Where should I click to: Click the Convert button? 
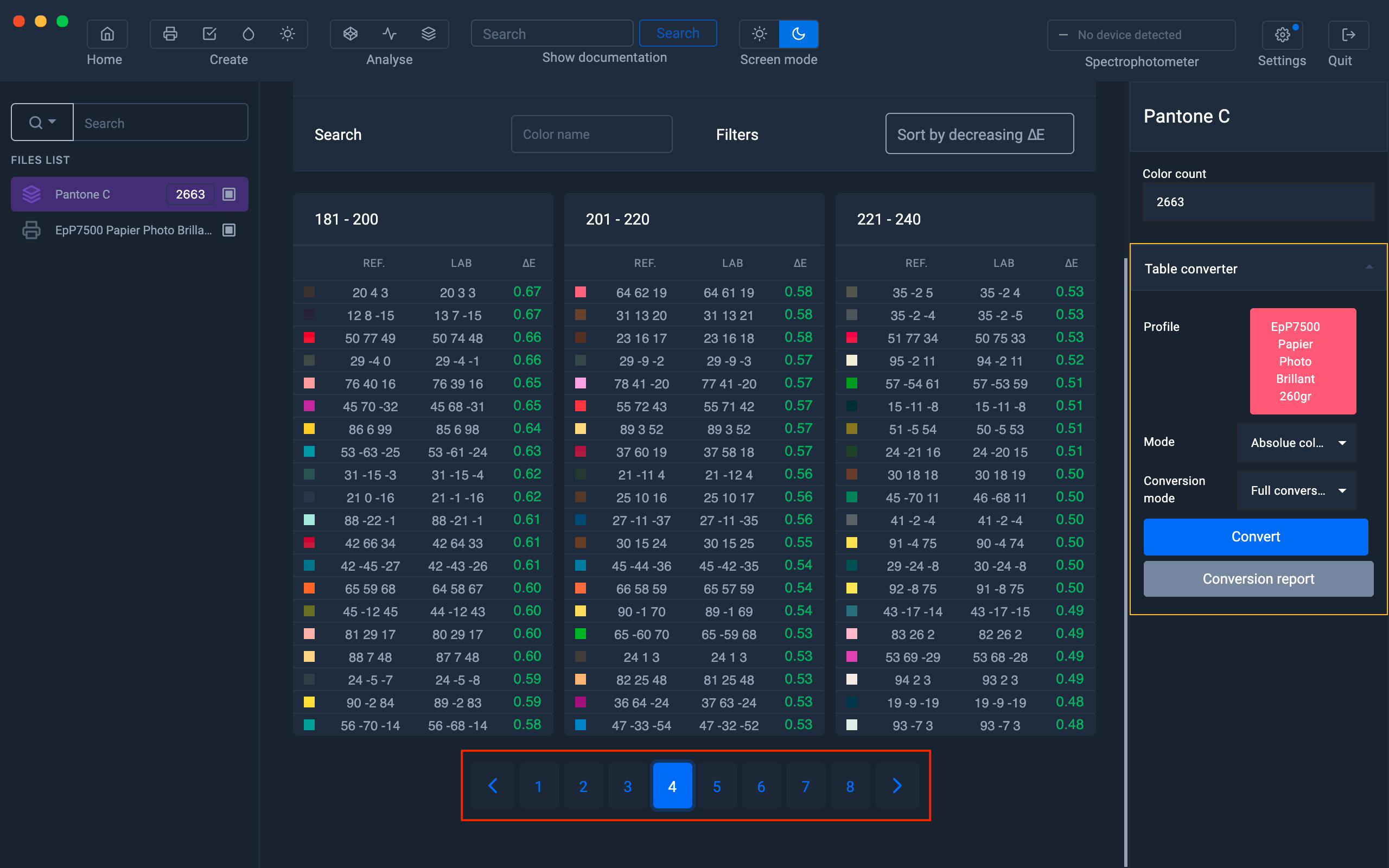pos(1256,536)
